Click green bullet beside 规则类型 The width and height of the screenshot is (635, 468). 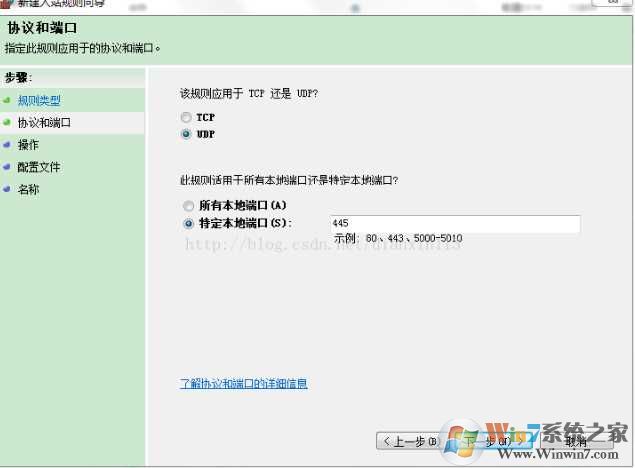[6, 100]
